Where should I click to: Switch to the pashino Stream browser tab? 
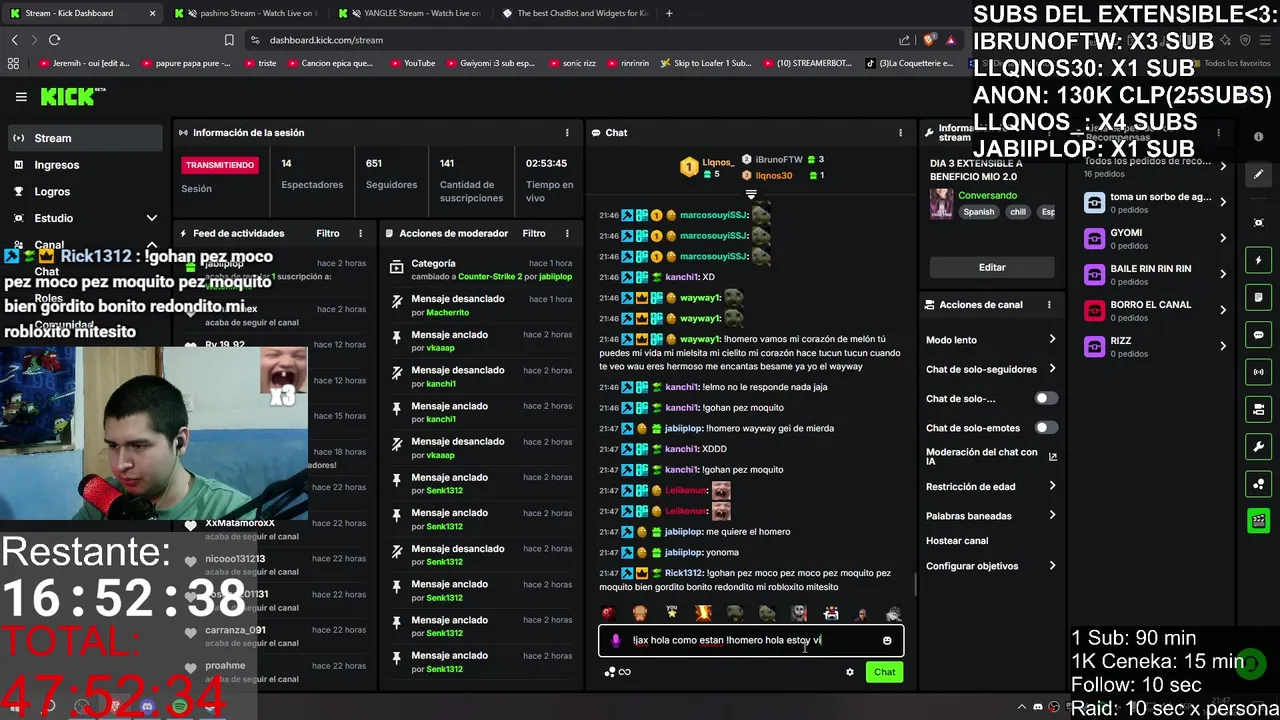[245, 13]
